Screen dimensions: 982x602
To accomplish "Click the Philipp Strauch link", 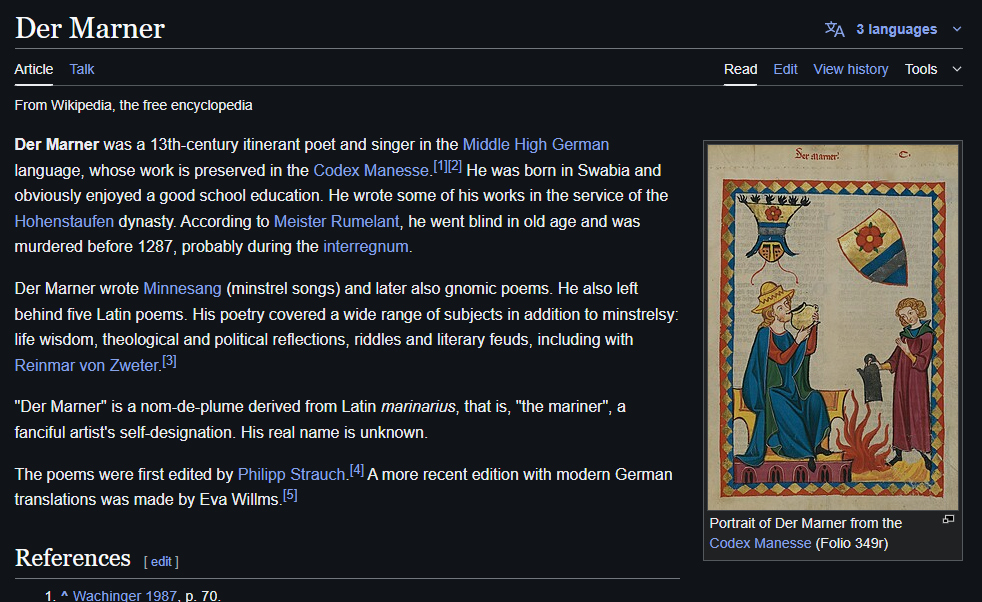I will [x=291, y=474].
